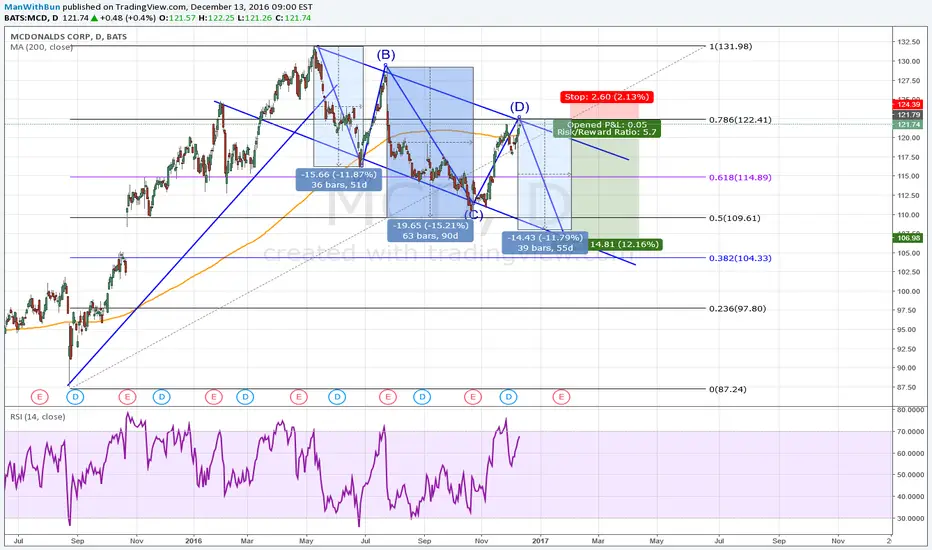Click the green 121.74 price axis tag

[x=909, y=124]
